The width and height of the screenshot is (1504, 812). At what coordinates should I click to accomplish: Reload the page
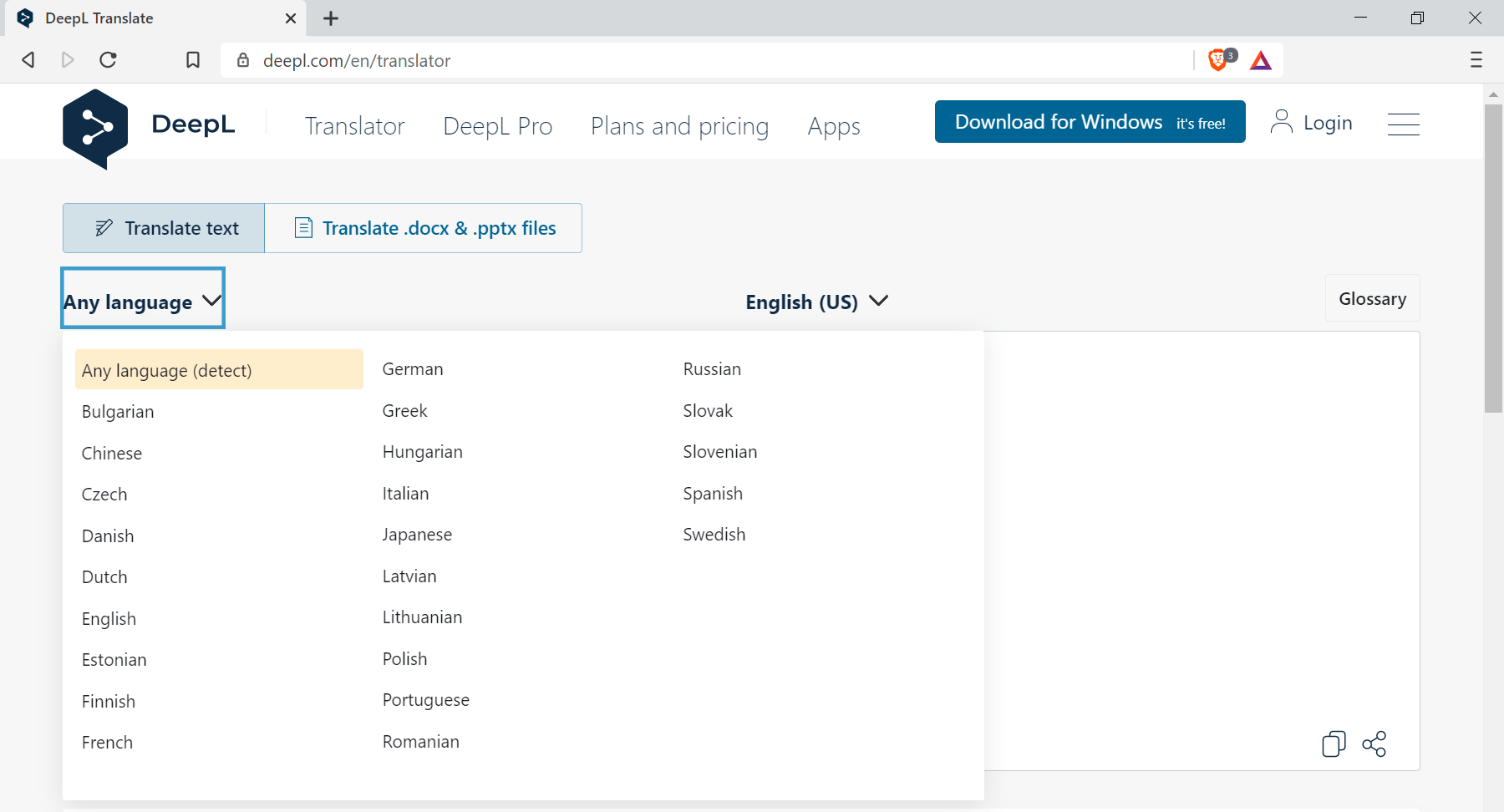[x=108, y=60]
